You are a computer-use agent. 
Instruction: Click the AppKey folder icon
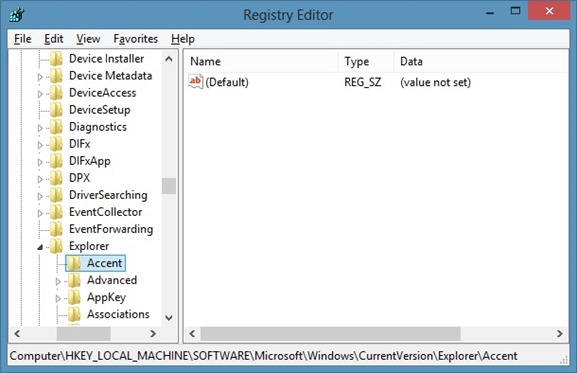click(x=74, y=297)
